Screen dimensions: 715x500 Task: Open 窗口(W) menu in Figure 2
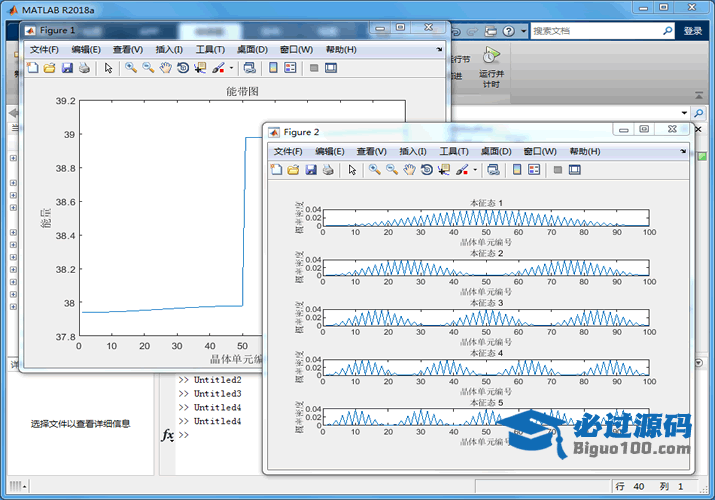click(540, 151)
